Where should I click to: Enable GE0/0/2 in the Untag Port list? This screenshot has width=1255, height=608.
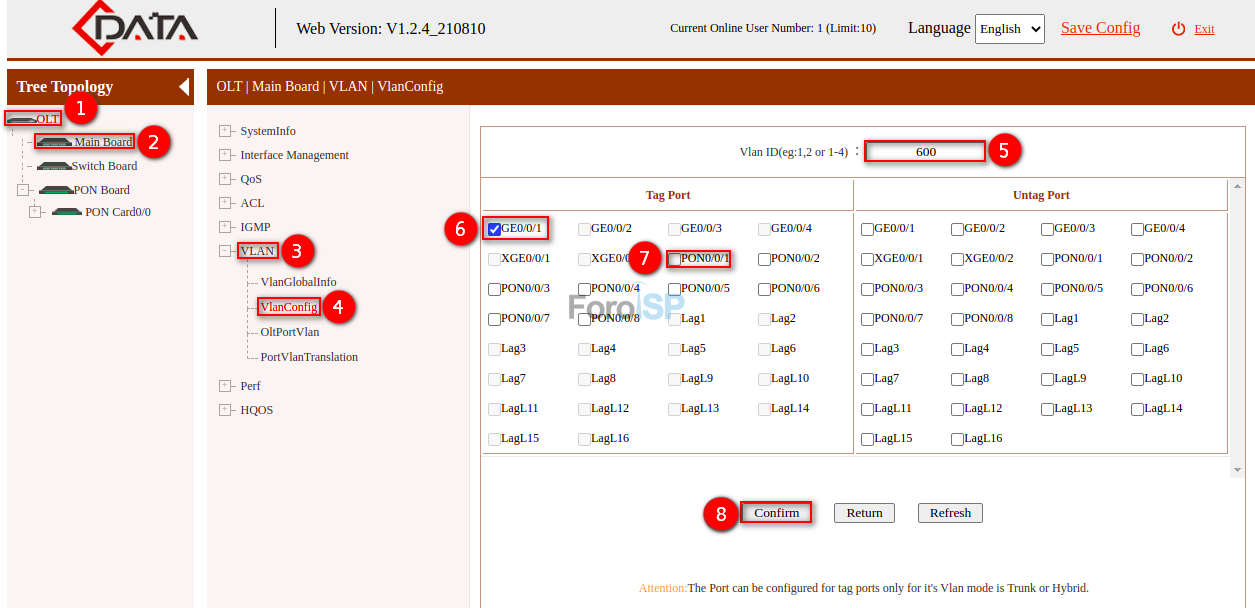point(956,228)
